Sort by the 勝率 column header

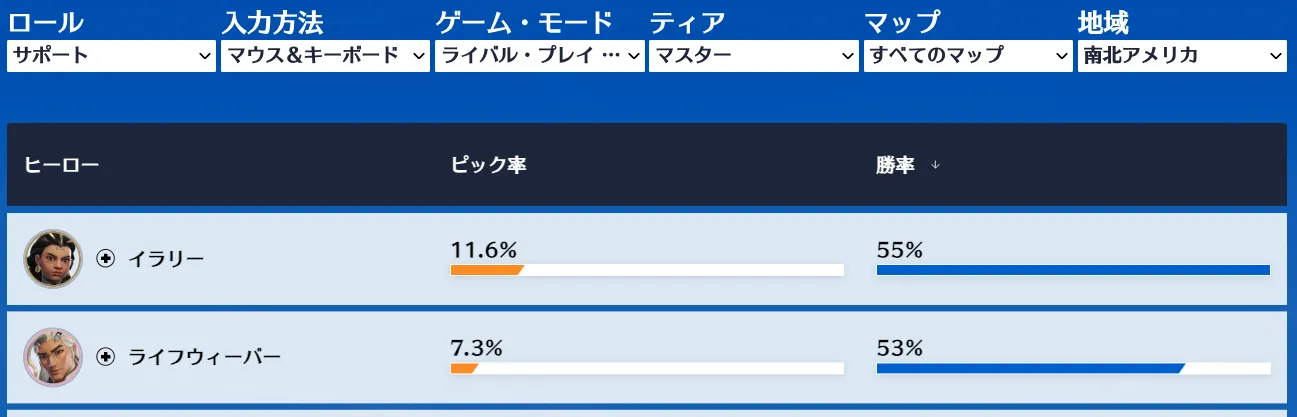tap(895, 165)
